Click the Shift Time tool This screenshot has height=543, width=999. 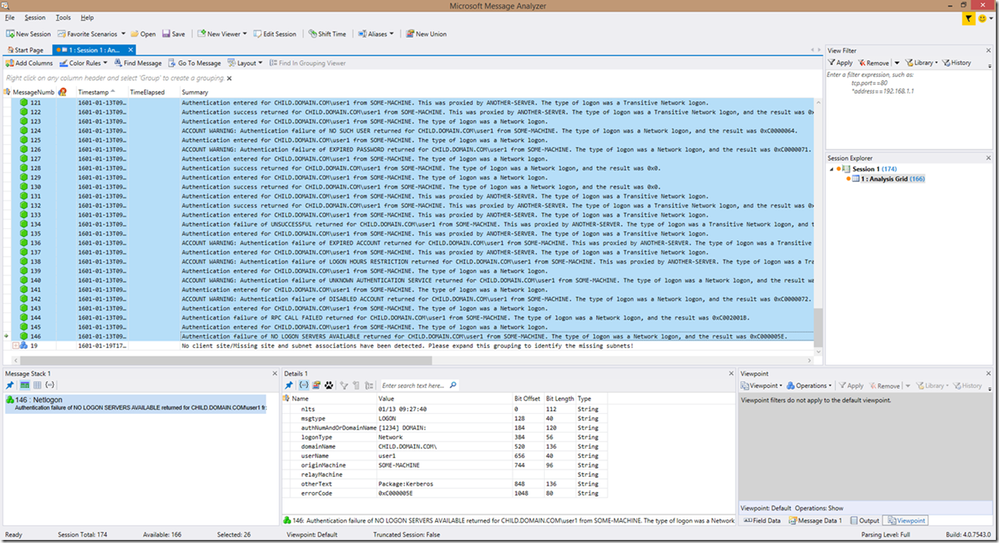[327, 34]
